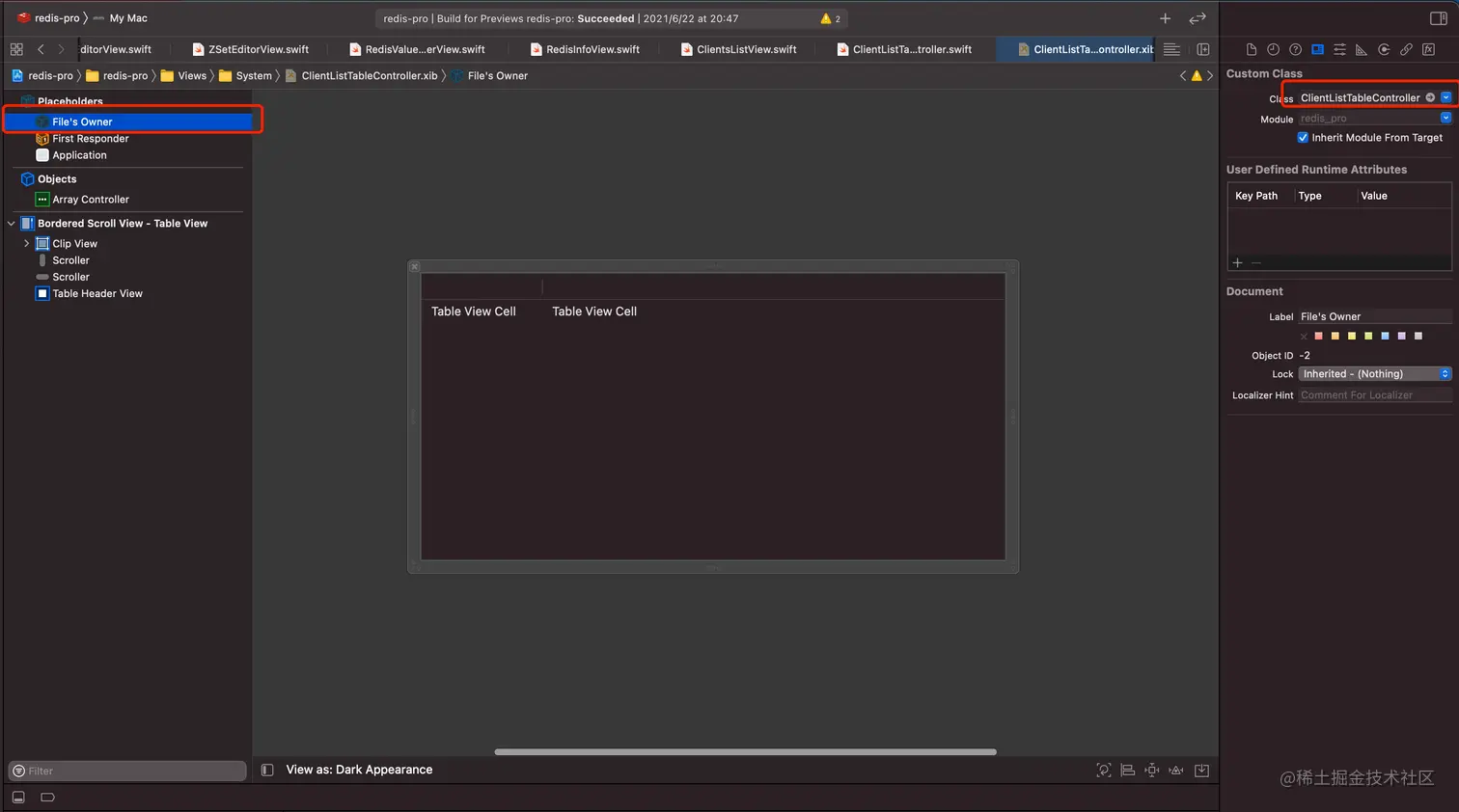This screenshot has height=812, width=1459.
Task: Expand the Clip View tree item
Action: pos(26,244)
